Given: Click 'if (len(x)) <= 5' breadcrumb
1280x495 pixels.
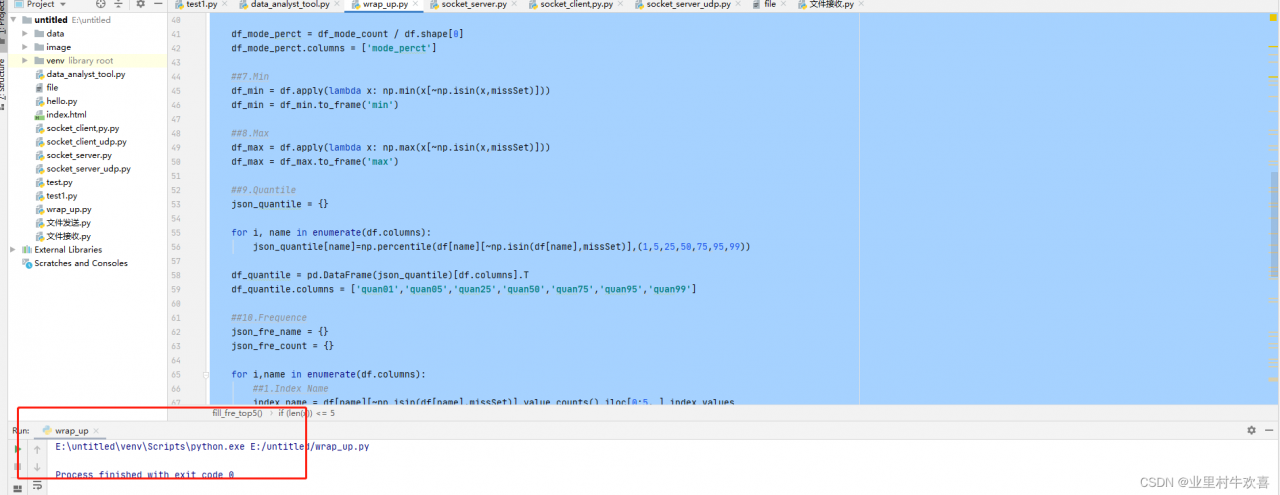Looking at the screenshot, I should (x=306, y=412).
